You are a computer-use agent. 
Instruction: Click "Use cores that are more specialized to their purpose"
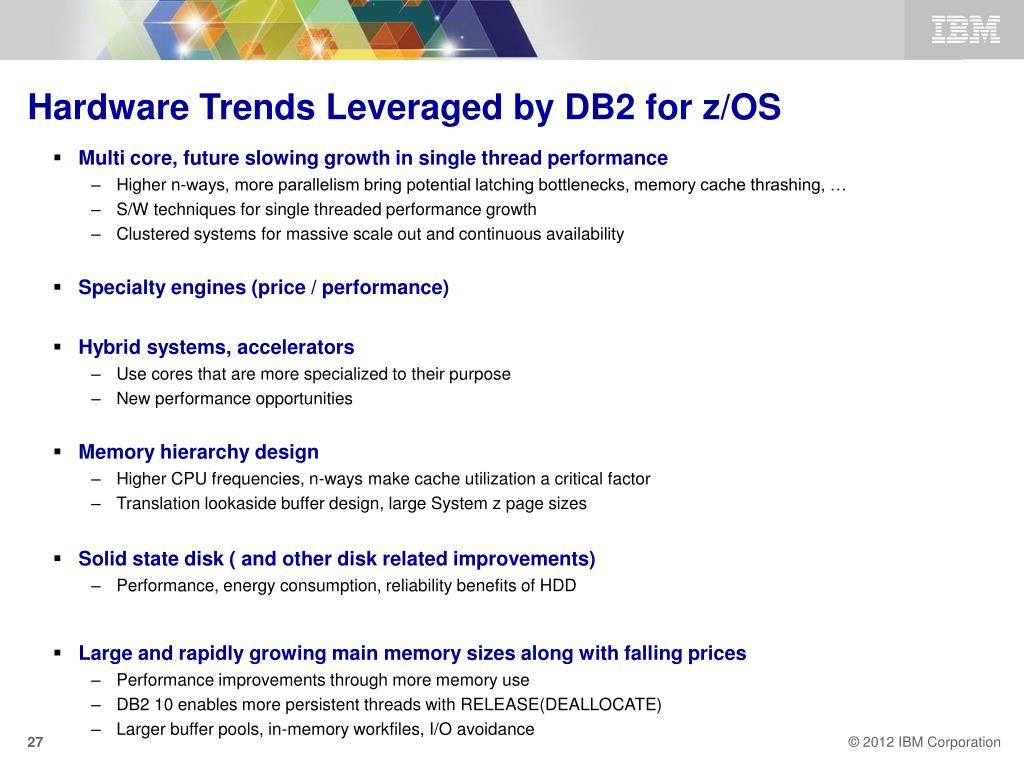point(313,374)
